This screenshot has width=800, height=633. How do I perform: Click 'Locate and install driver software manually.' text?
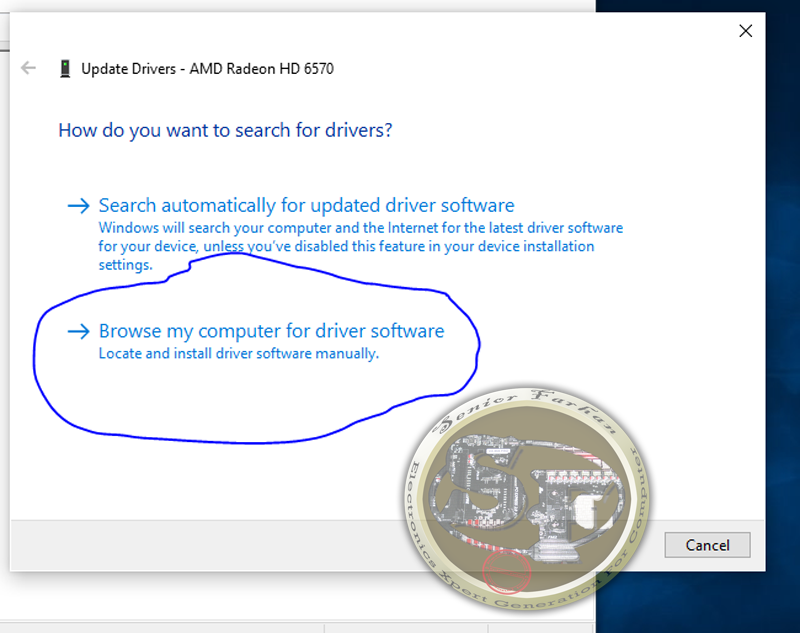(x=239, y=353)
